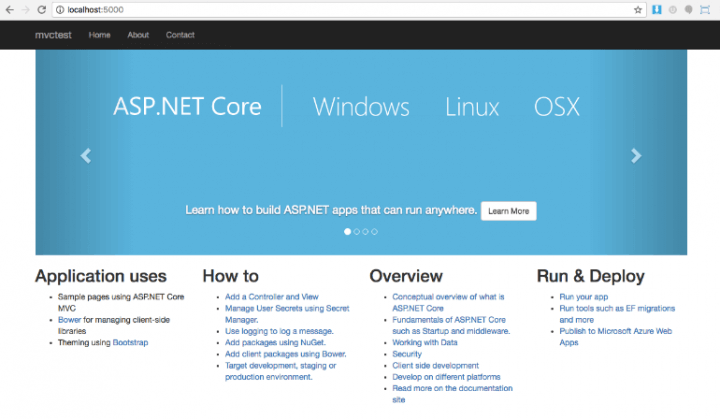Open Target development, staging or production link
Image resolution: width=720 pixels, height=419 pixels.
(281, 371)
